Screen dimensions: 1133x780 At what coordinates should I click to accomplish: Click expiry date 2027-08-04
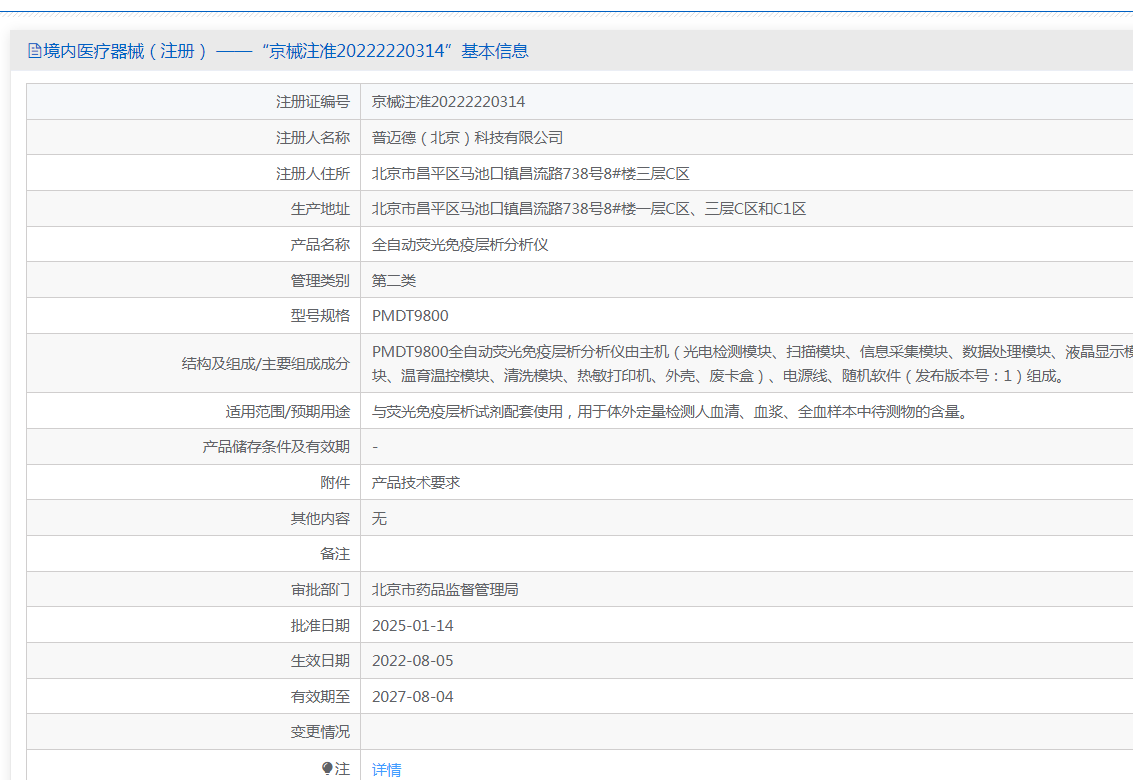click(413, 697)
